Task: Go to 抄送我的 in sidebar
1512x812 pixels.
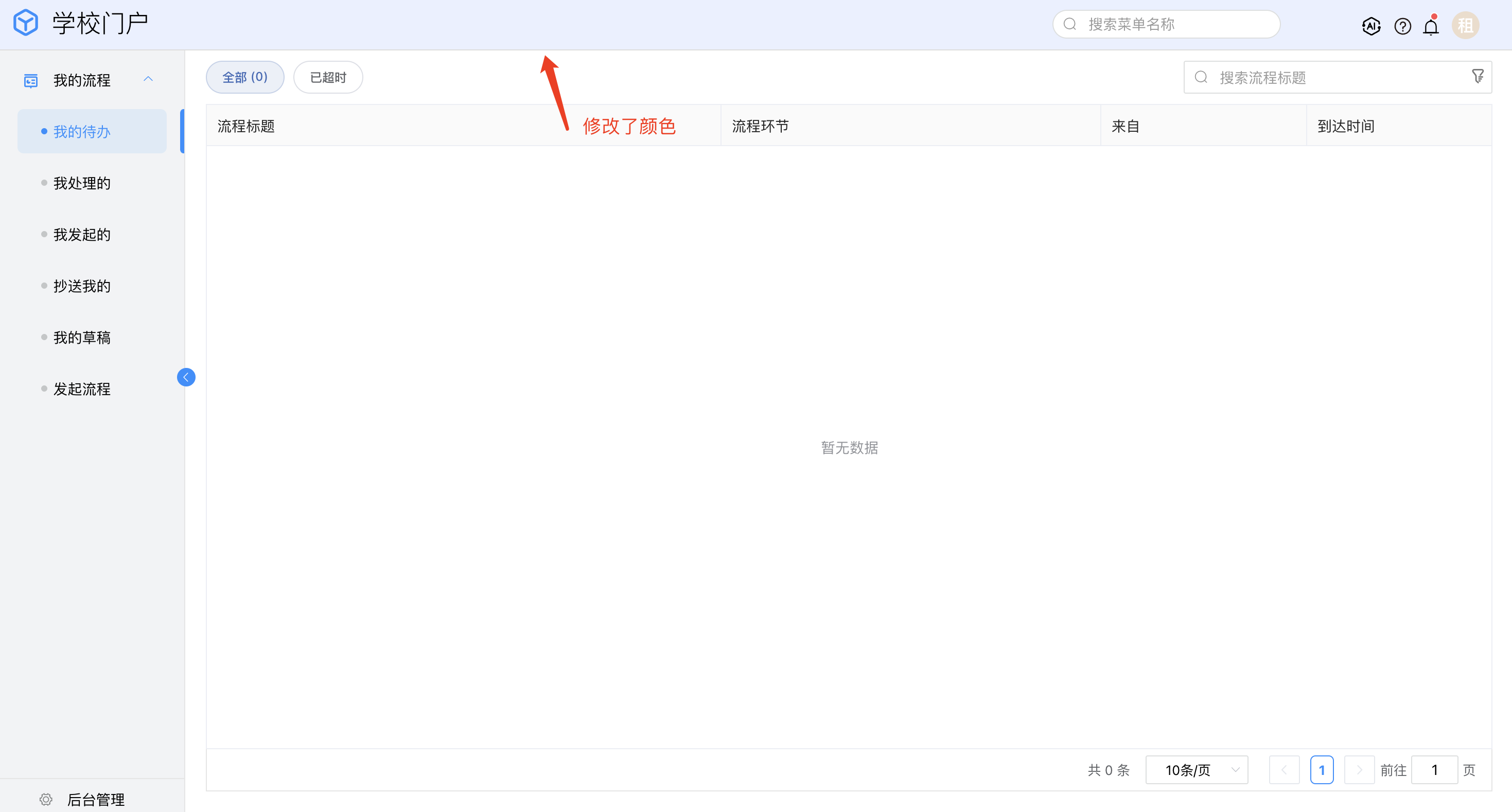Action: pyautogui.click(x=82, y=286)
